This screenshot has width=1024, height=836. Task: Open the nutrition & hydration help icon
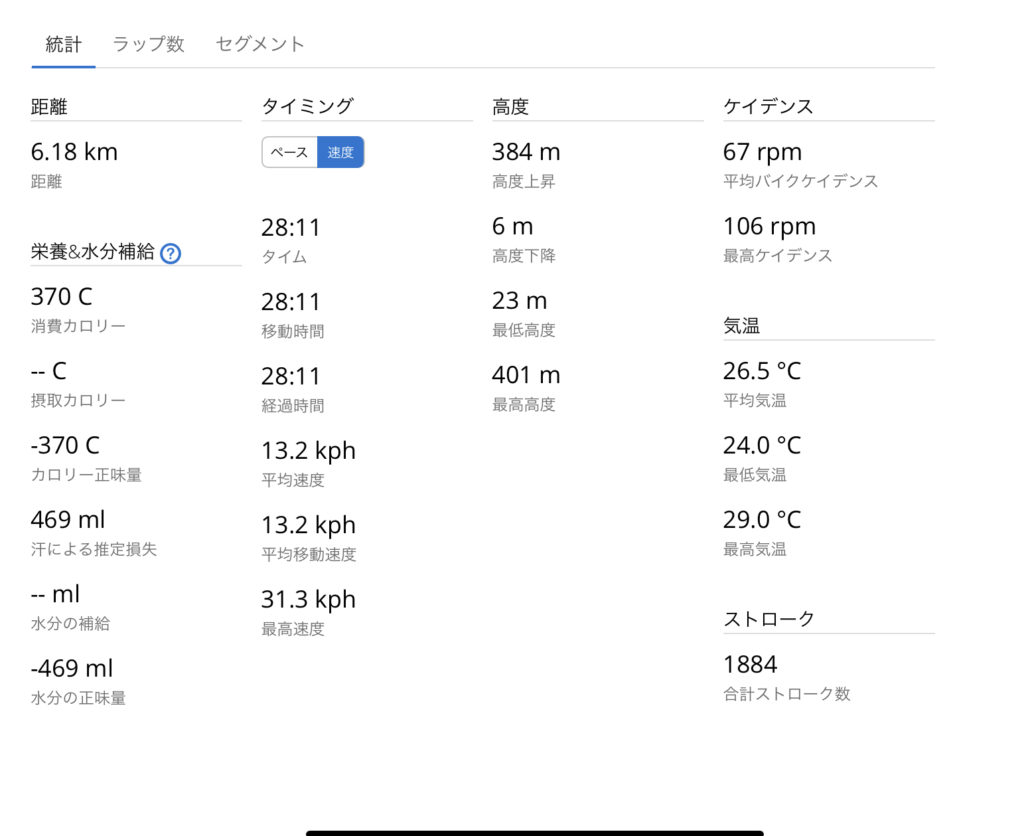171,253
